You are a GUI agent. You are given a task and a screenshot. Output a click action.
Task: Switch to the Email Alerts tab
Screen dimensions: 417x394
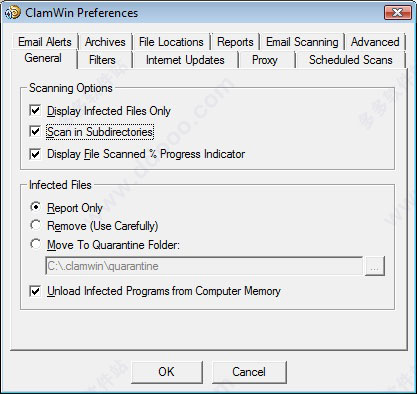pyautogui.click(x=45, y=42)
